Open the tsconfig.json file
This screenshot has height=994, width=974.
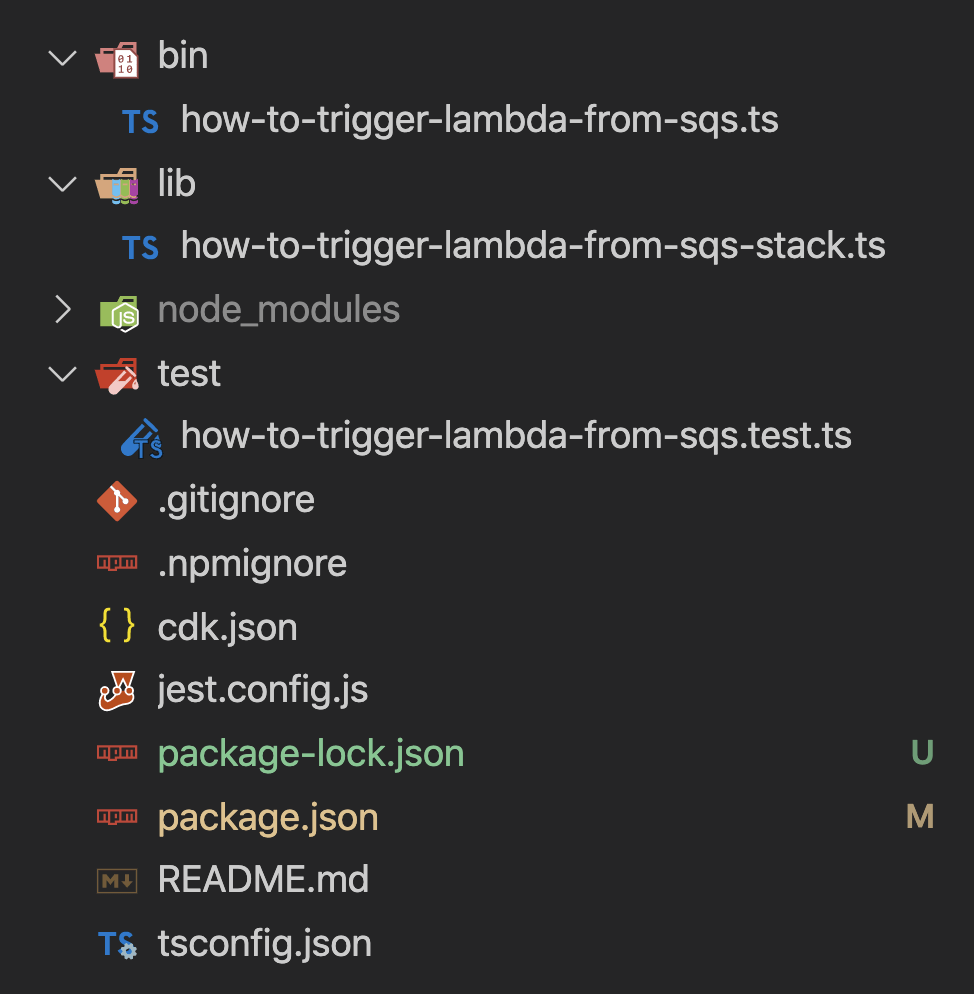264,943
